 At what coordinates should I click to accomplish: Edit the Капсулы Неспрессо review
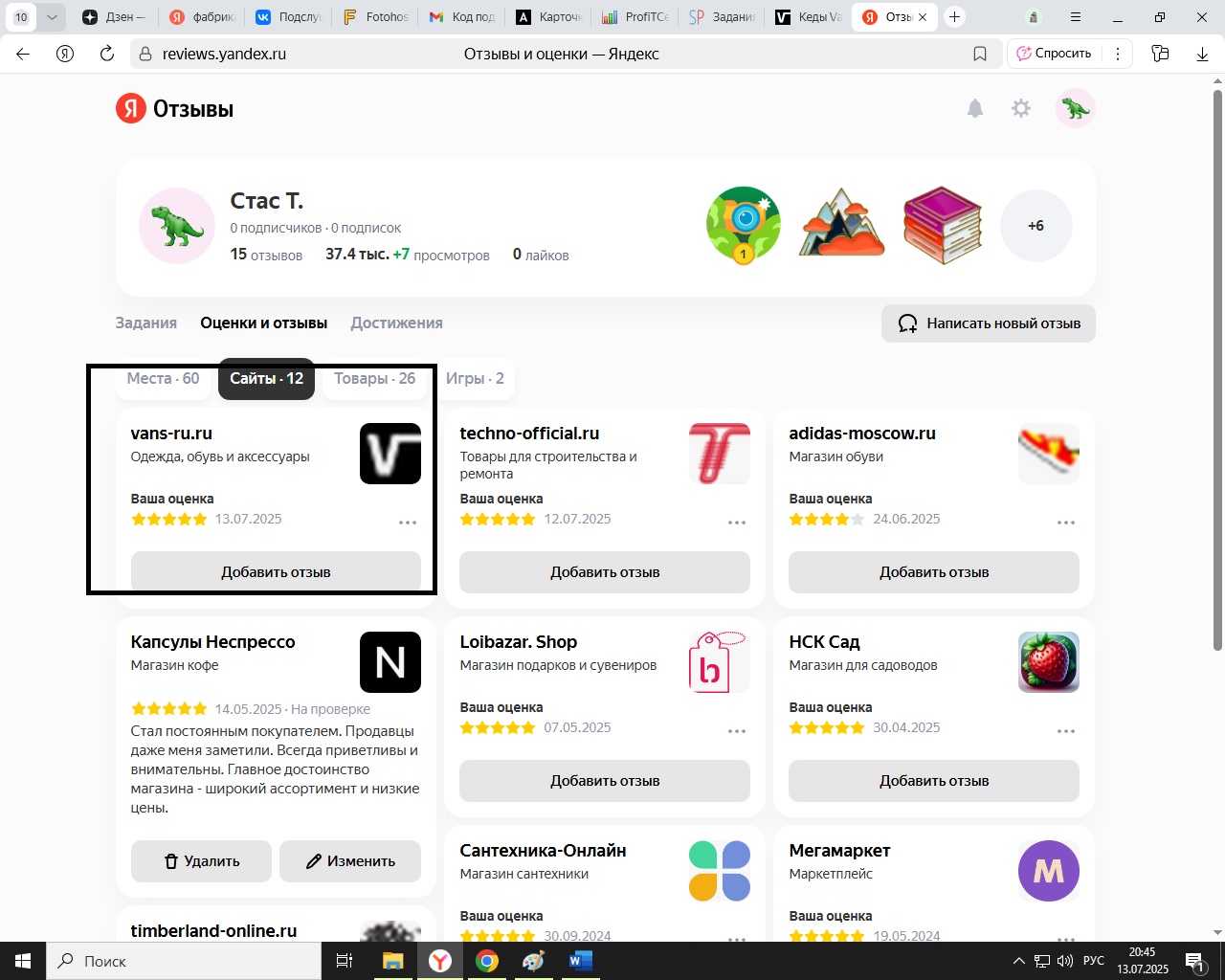(350, 861)
